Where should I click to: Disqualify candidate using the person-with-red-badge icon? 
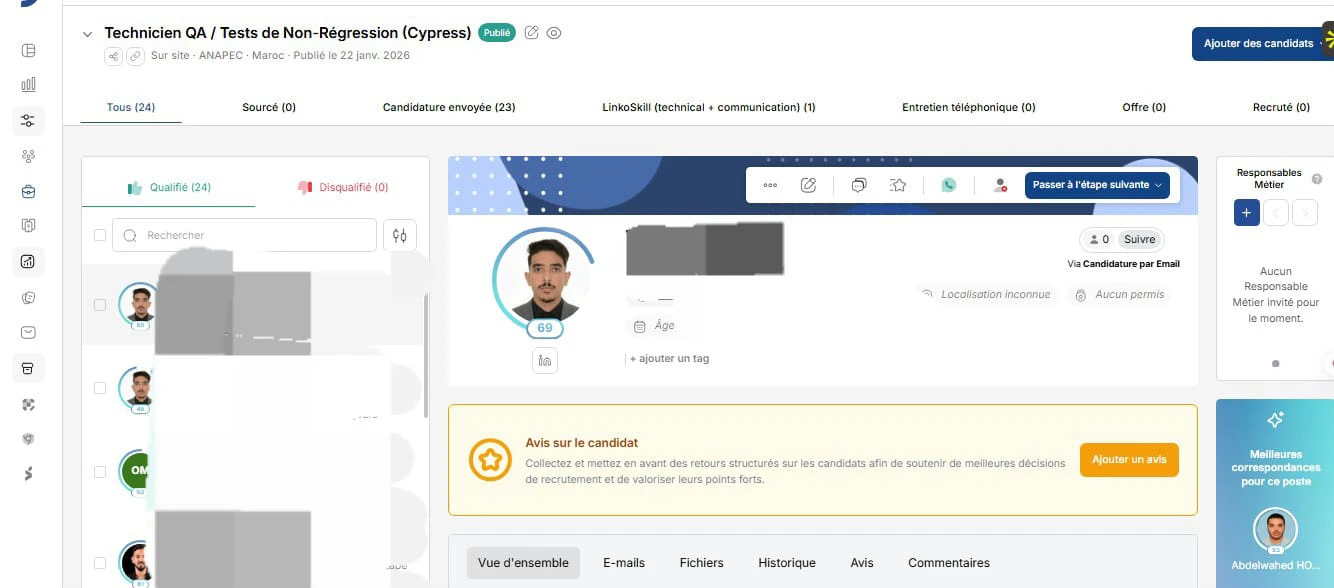[x=999, y=184]
